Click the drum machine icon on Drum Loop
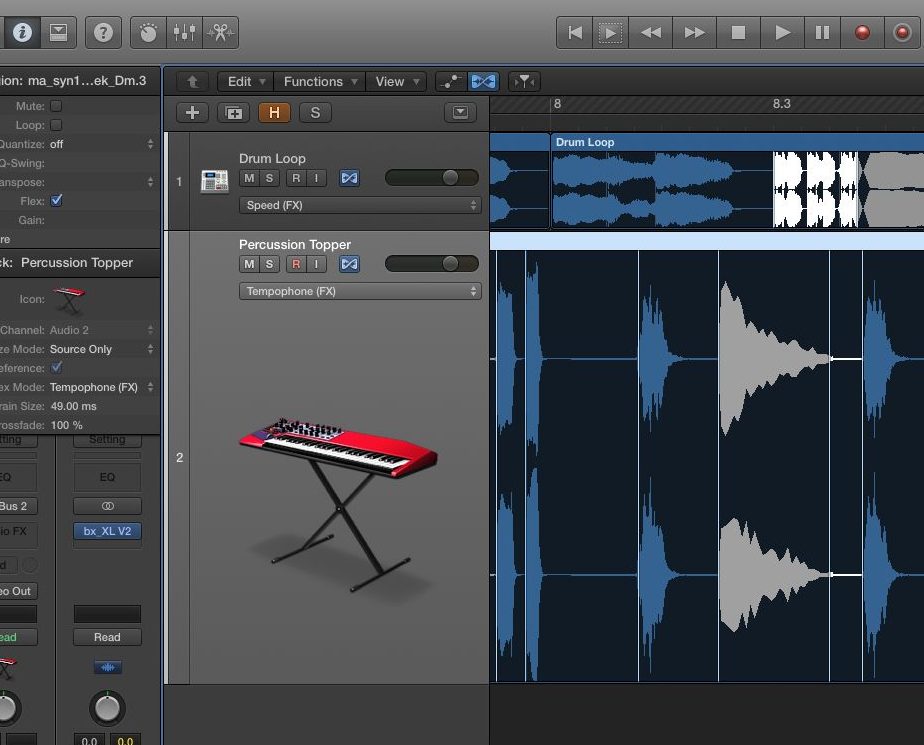The image size is (924, 745). (x=214, y=177)
